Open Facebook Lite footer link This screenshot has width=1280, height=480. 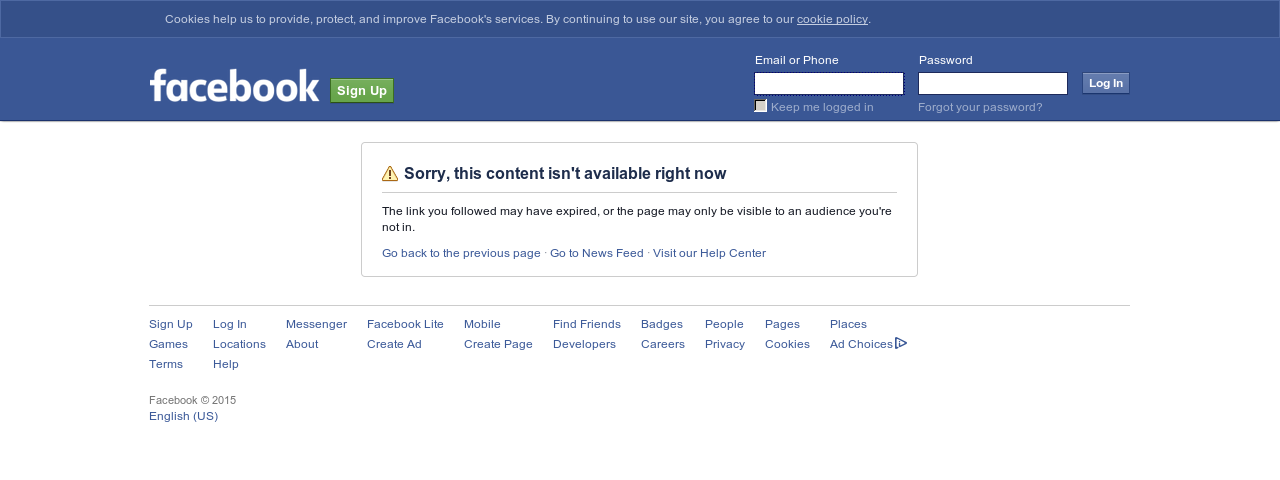coord(405,324)
